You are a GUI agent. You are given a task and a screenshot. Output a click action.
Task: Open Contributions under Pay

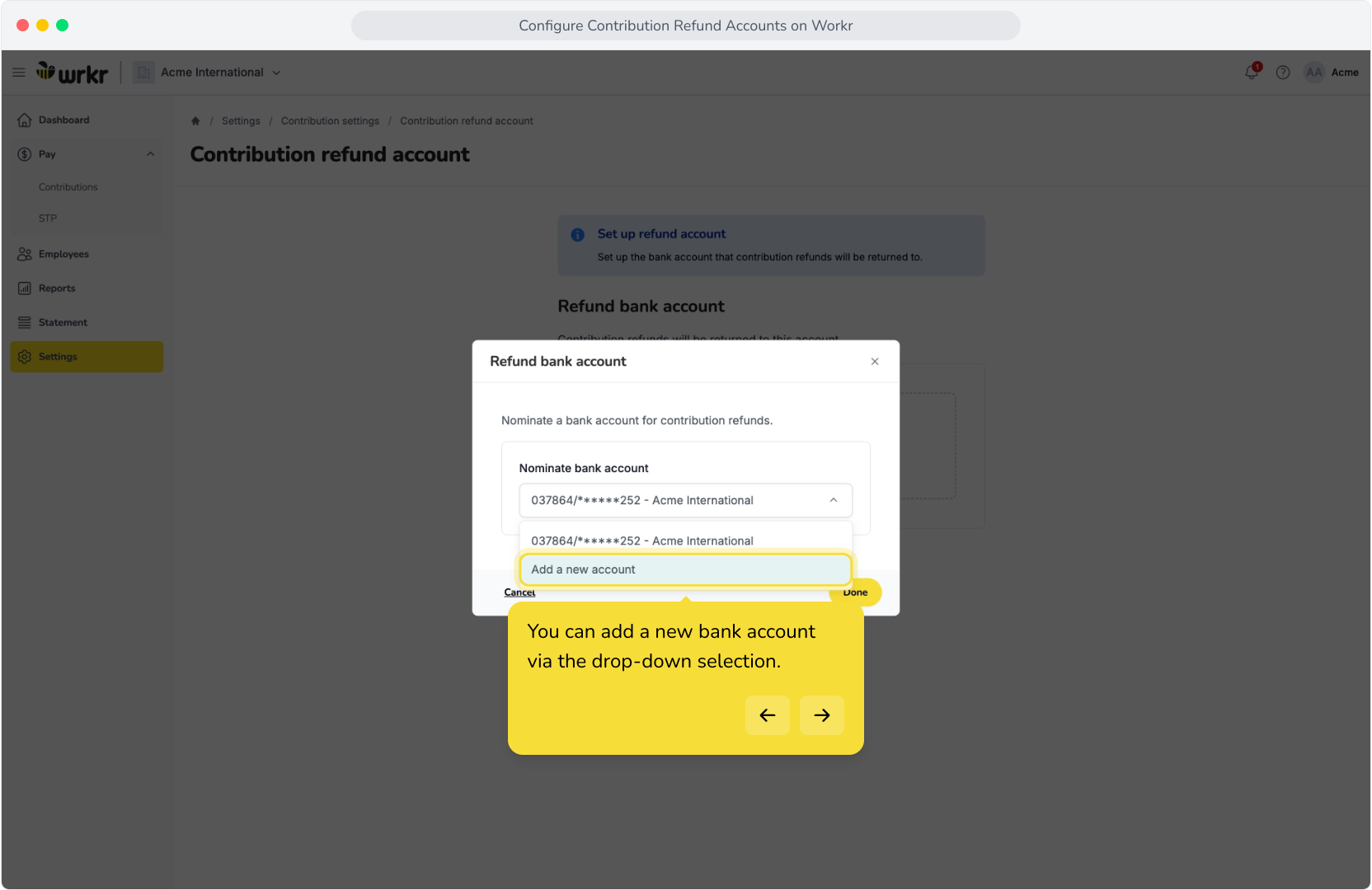click(x=68, y=187)
